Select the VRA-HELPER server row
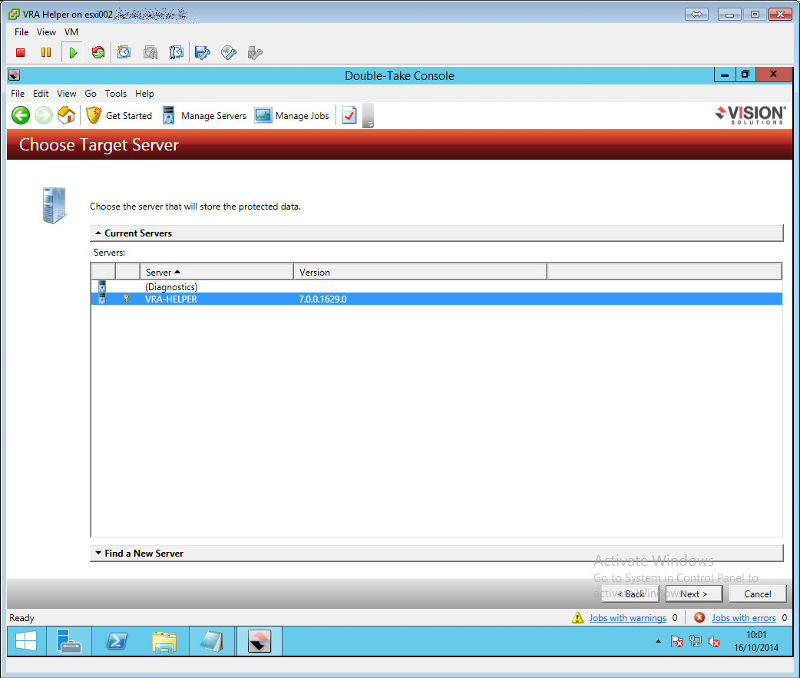800x678 pixels. (x=436, y=299)
